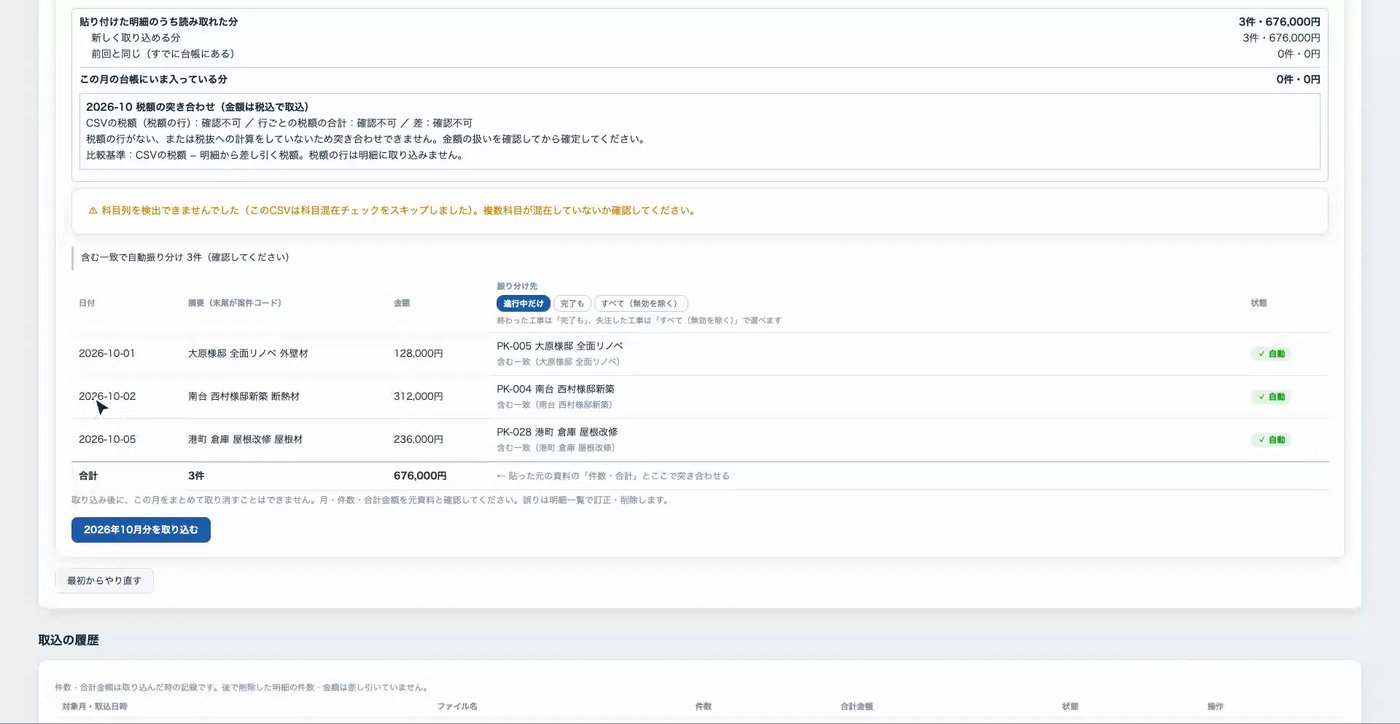The width and height of the screenshot is (1400, 724).
Task: Click the 対象月・取込日時 column header
Action: point(94,707)
